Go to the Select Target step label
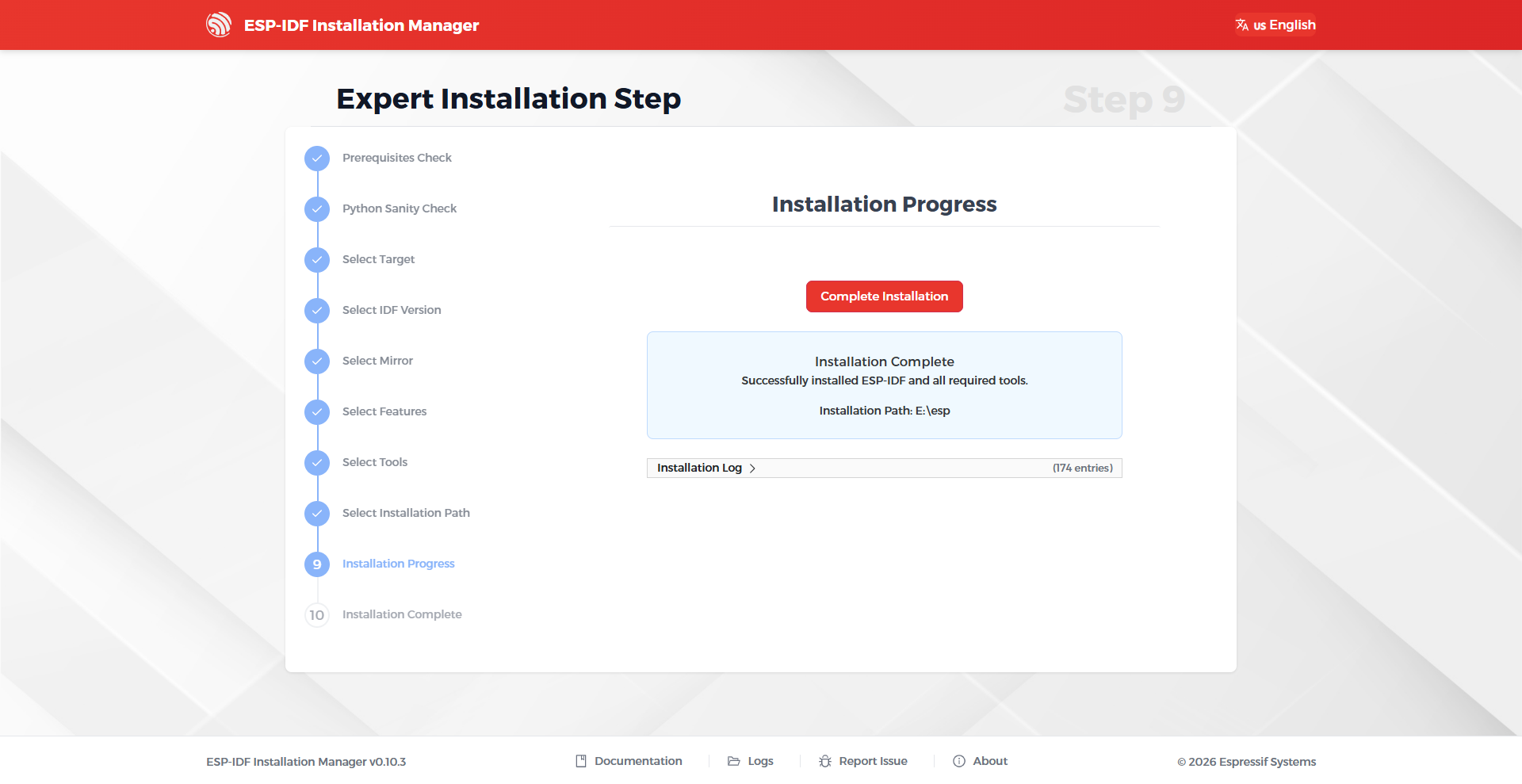 pos(378,259)
